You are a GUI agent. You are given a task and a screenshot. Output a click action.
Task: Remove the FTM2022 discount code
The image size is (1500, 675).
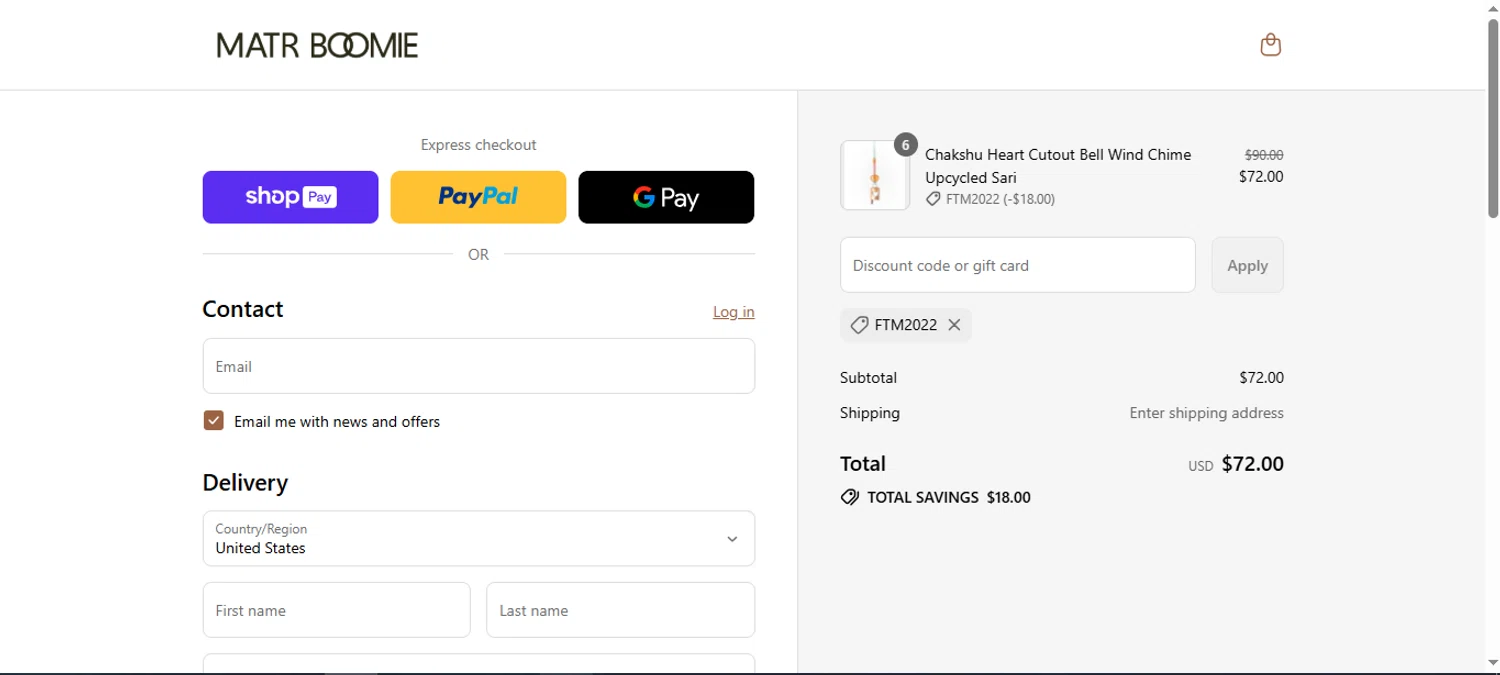point(954,325)
